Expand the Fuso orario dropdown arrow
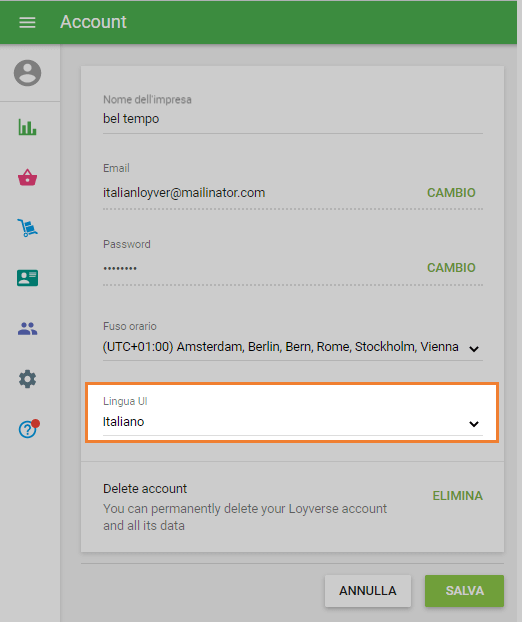 click(x=474, y=349)
